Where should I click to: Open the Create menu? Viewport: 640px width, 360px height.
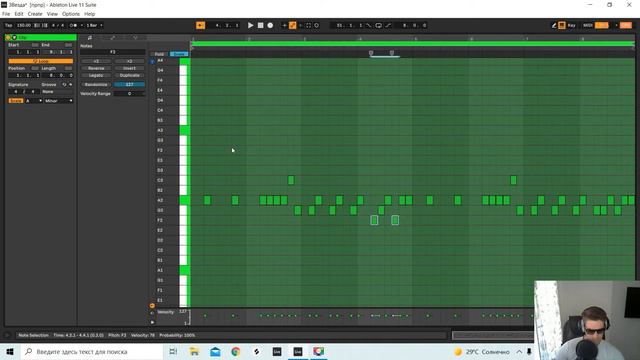point(35,14)
